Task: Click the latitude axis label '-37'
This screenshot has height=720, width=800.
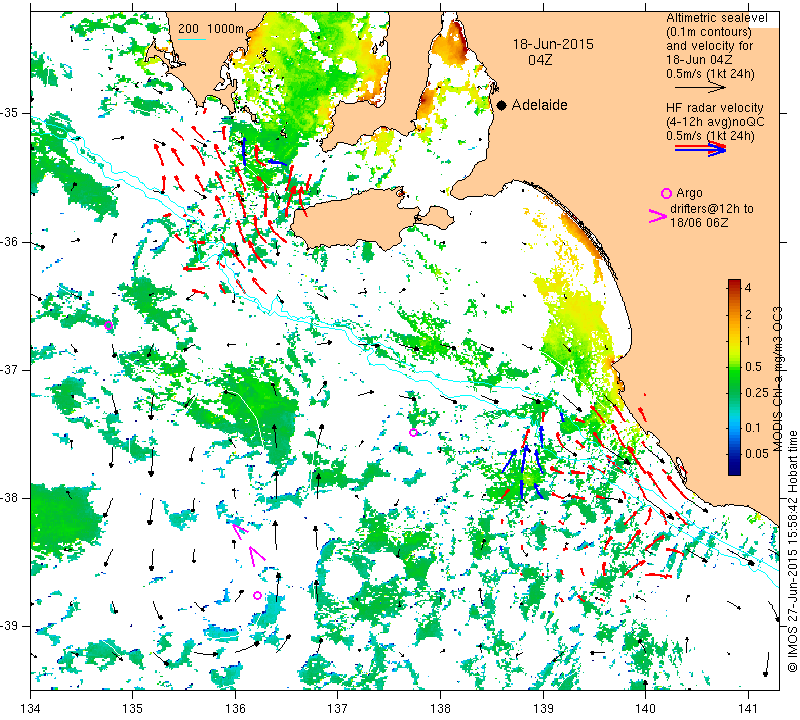Action: pos(9,369)
